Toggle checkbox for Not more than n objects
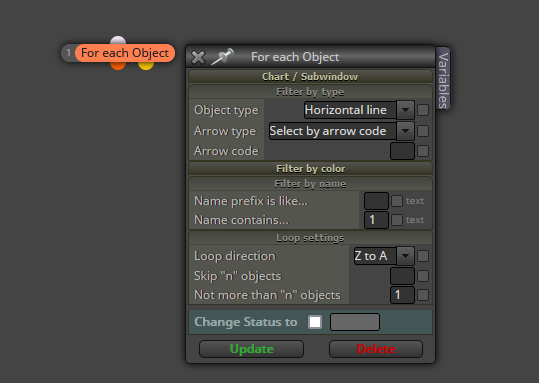Image resolution: width=539 pixels, height=383 pixels. [423, 295]
